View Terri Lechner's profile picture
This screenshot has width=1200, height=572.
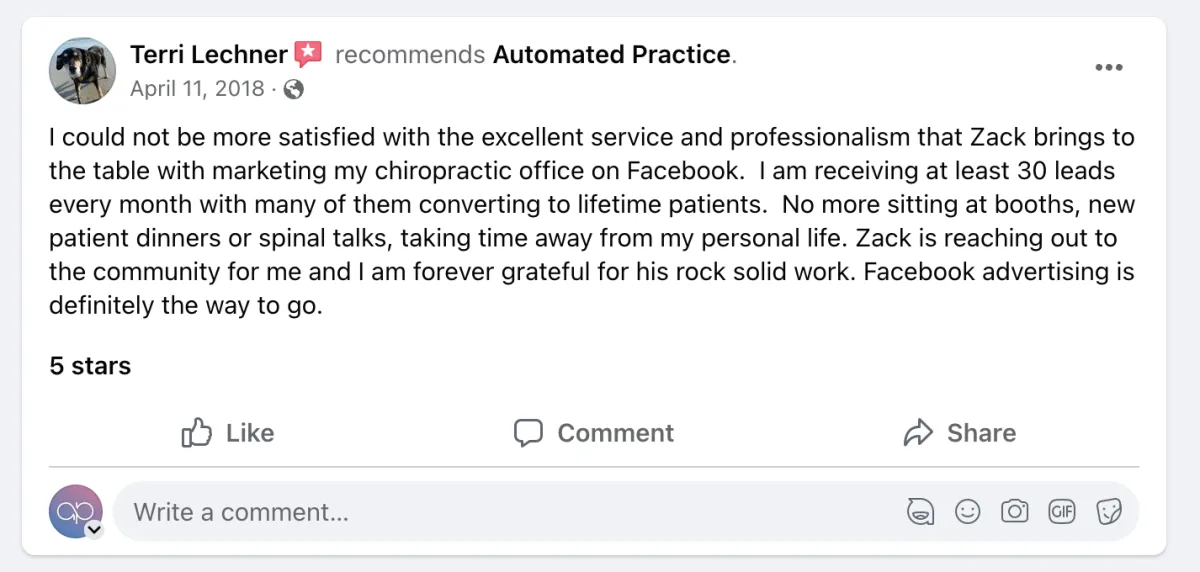[x=82, y=71]
